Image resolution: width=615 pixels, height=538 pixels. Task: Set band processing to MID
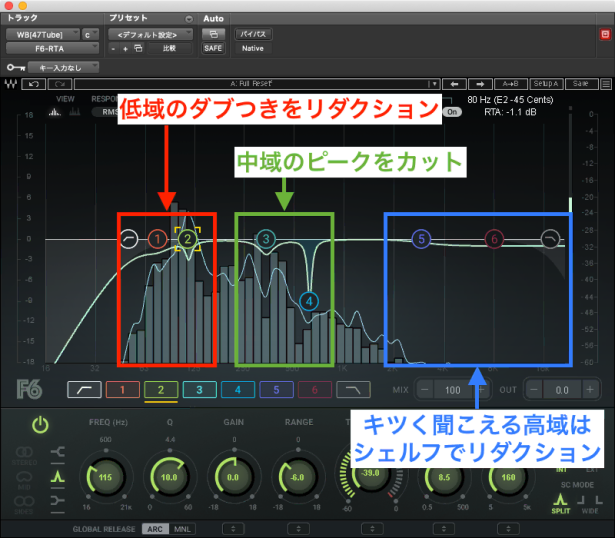[24, 481]
